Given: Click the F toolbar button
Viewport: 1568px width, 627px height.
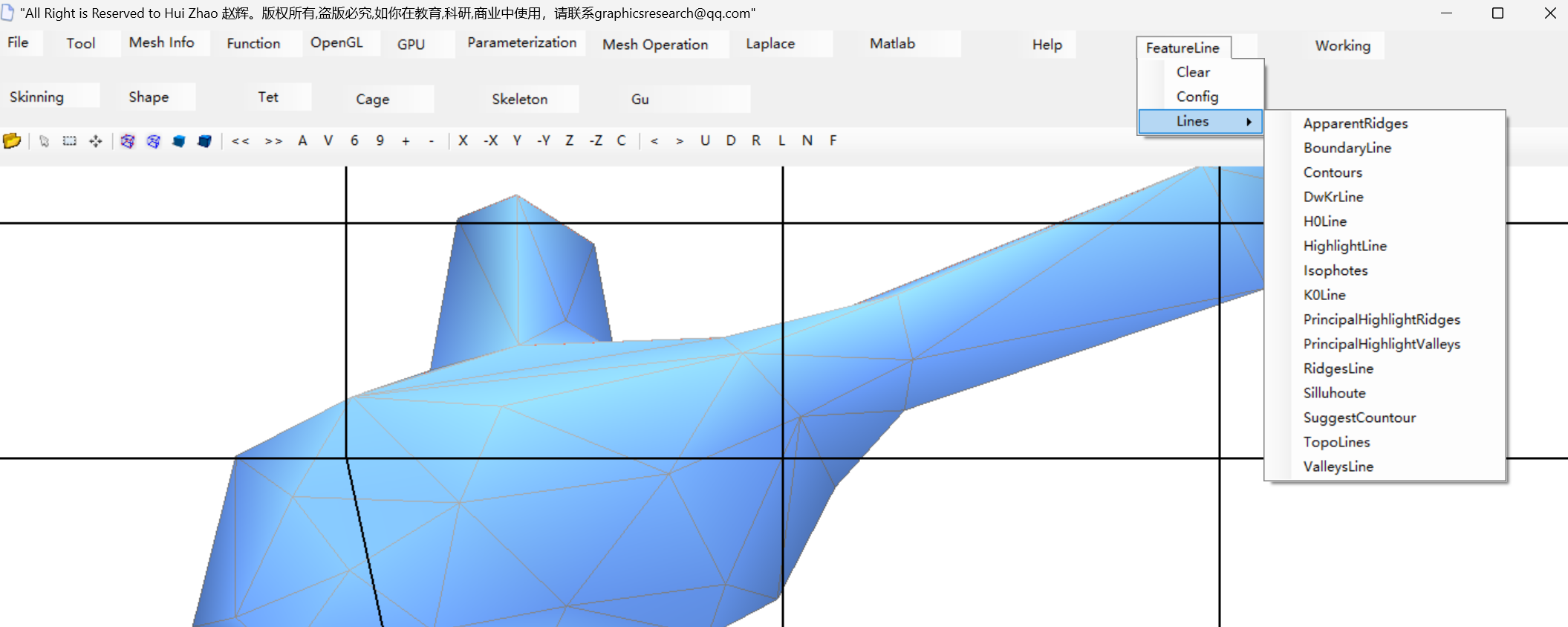Looking at the screenshot, I should pos(833,140).
